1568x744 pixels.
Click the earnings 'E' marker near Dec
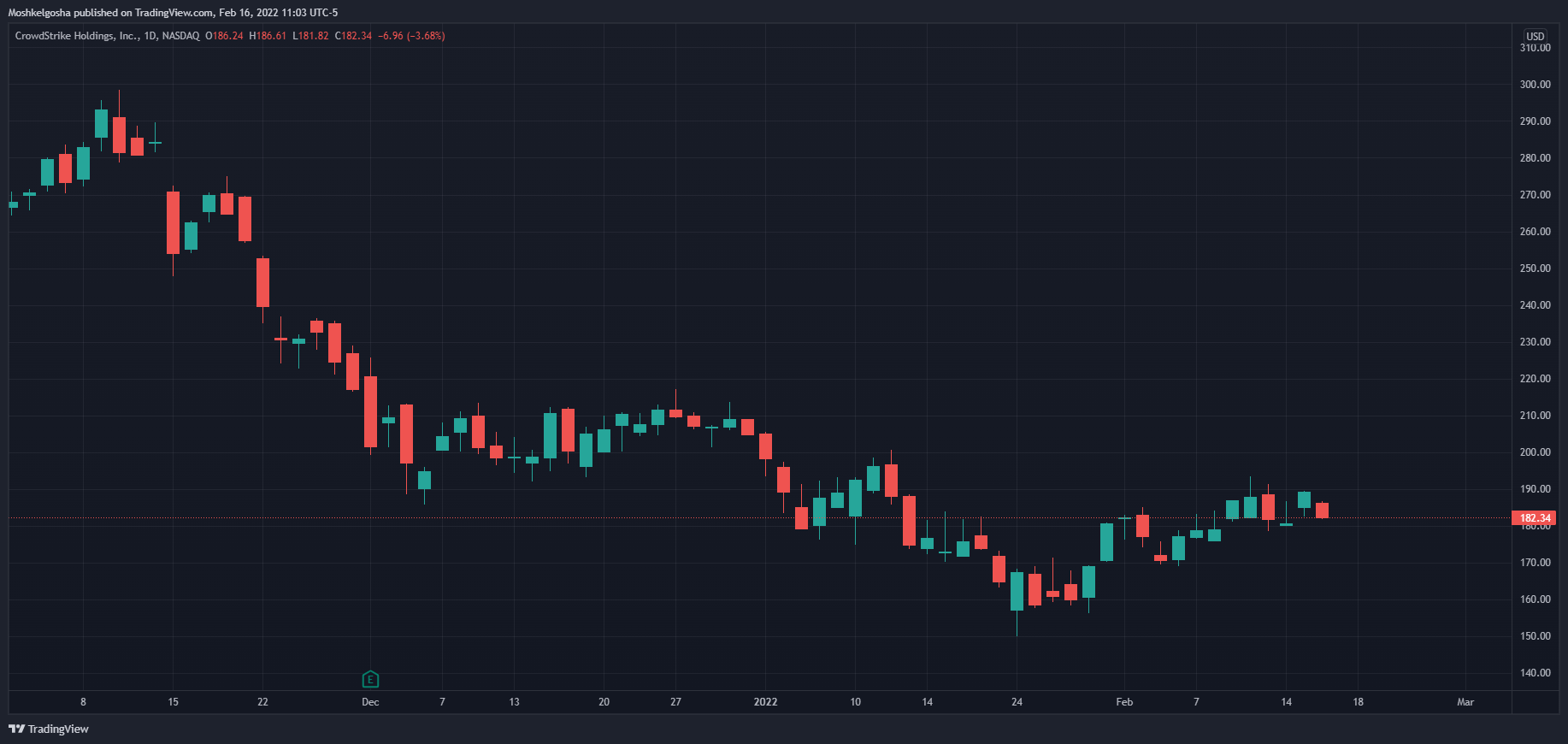[x=370, y=680]
